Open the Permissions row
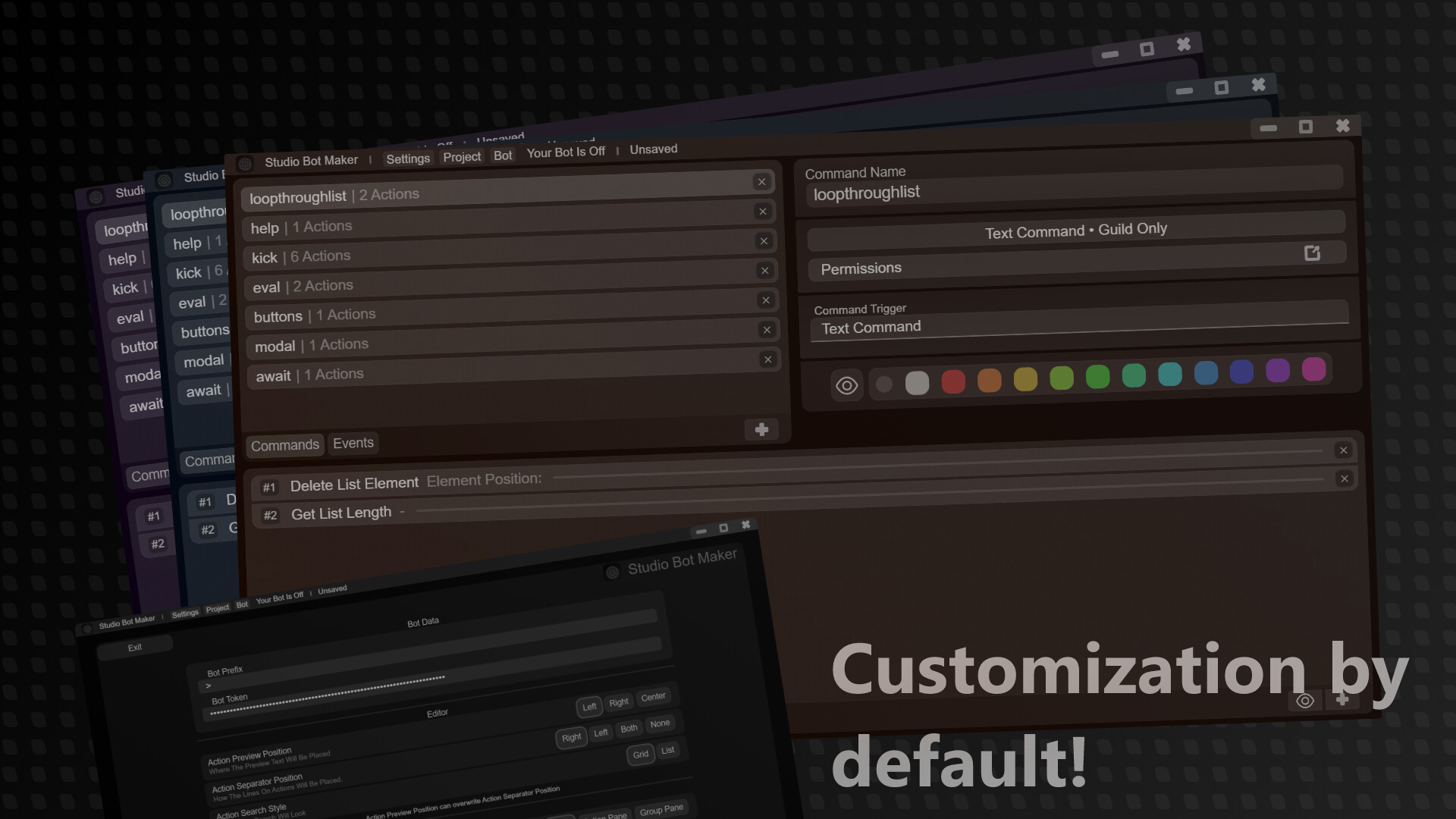The image size is (1456, 819). point(1077,262)
